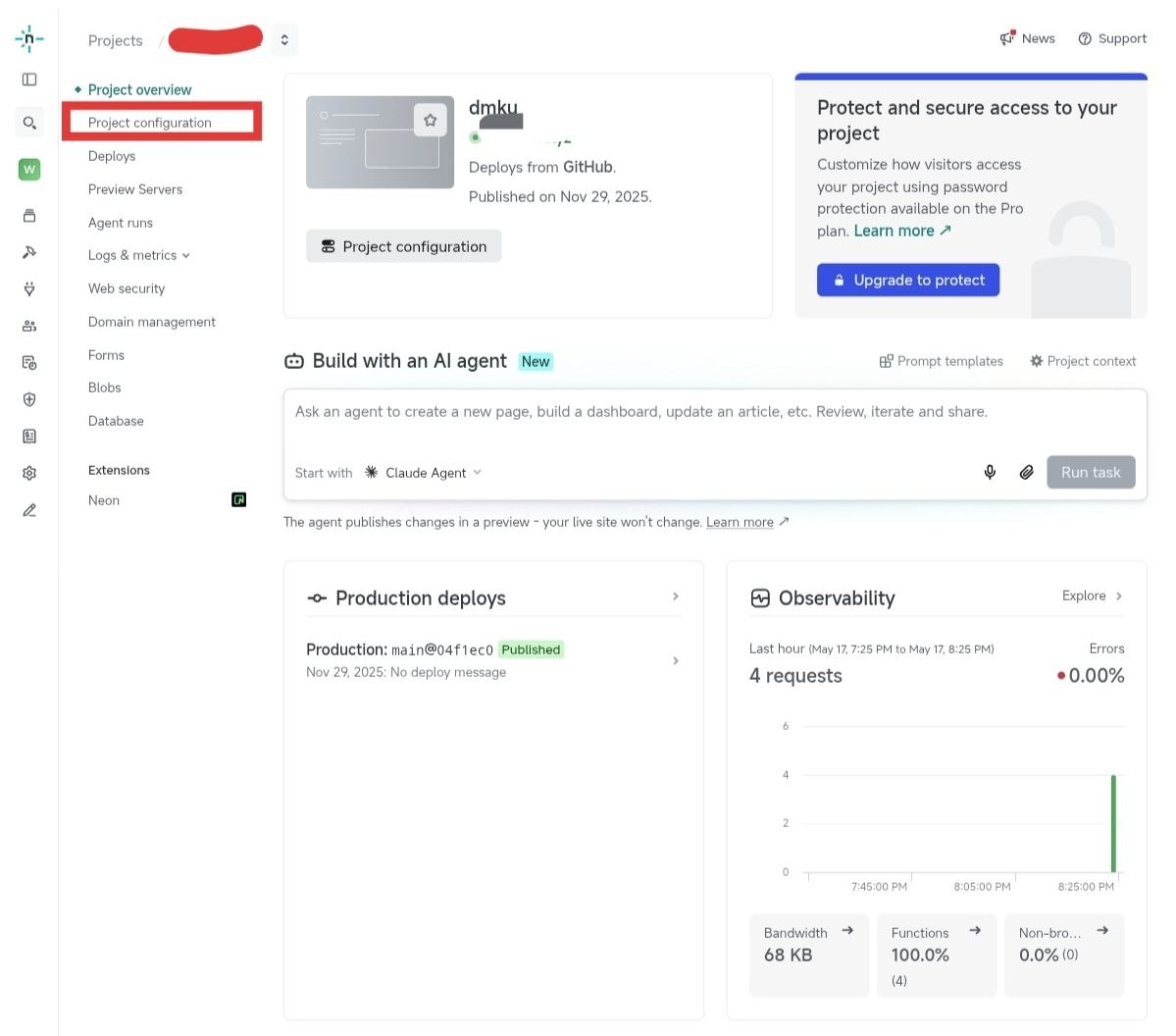Follow Learn more link in protect card
This screenshot has height=1036, width=1176.
(902, 232)
